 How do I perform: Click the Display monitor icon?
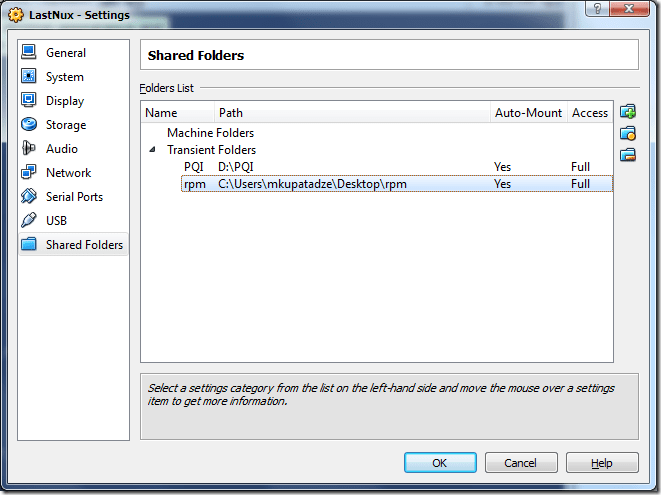[29, 101]
